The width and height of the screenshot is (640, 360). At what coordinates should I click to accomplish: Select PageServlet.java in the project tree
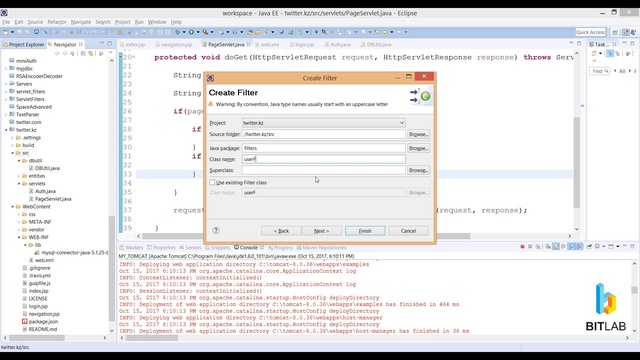53,199
